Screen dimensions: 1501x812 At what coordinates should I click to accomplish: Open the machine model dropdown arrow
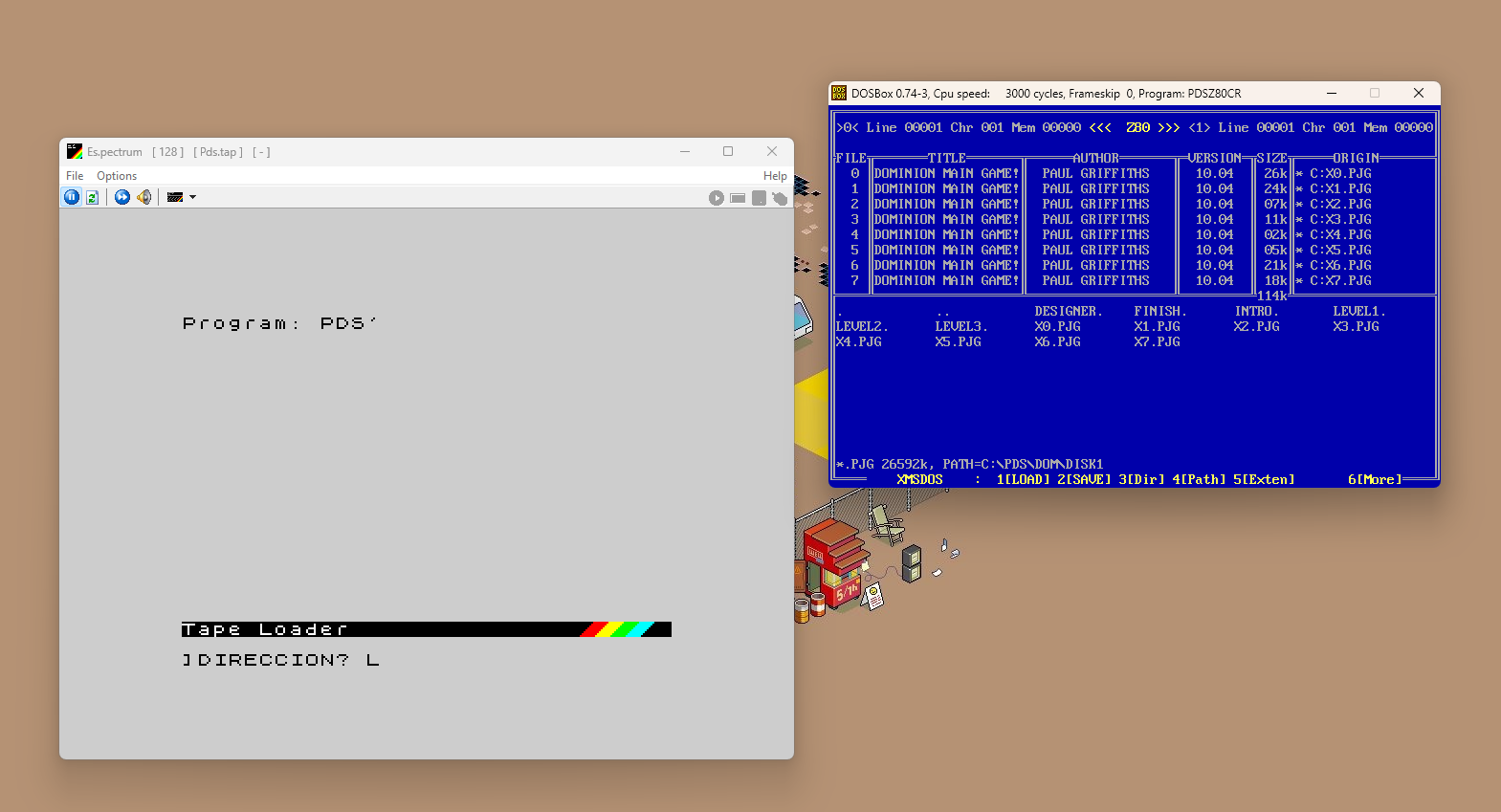(193, 197)
